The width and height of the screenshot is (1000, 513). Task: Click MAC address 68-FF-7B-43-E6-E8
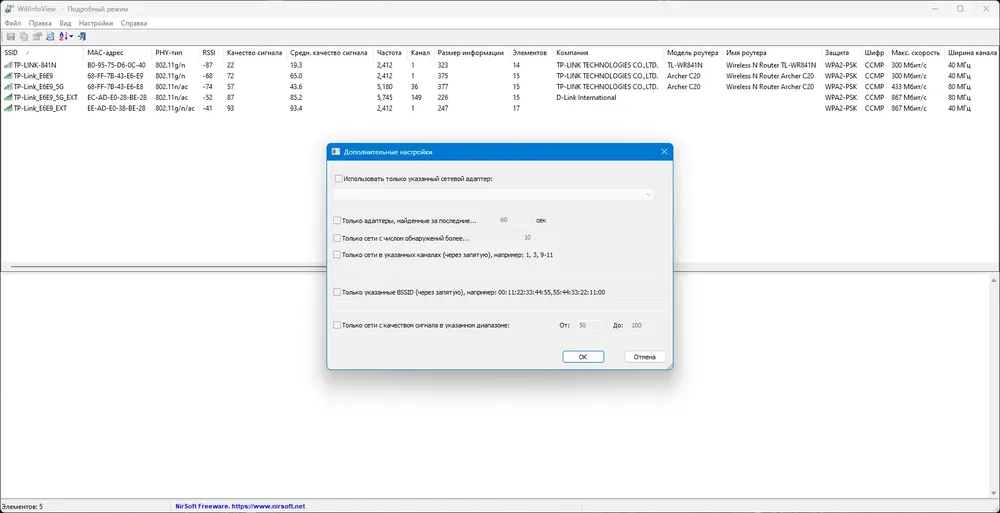coord(116,87)
